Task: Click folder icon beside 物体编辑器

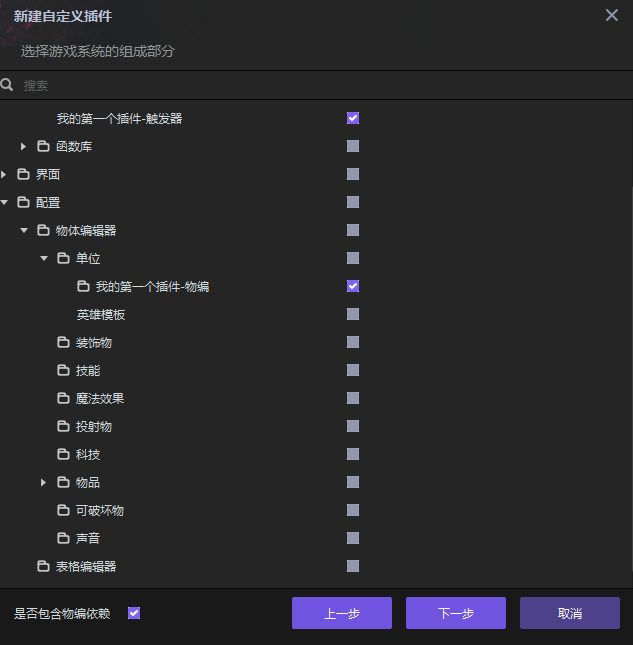Action: pyautogui.click(x=43, y=231)
